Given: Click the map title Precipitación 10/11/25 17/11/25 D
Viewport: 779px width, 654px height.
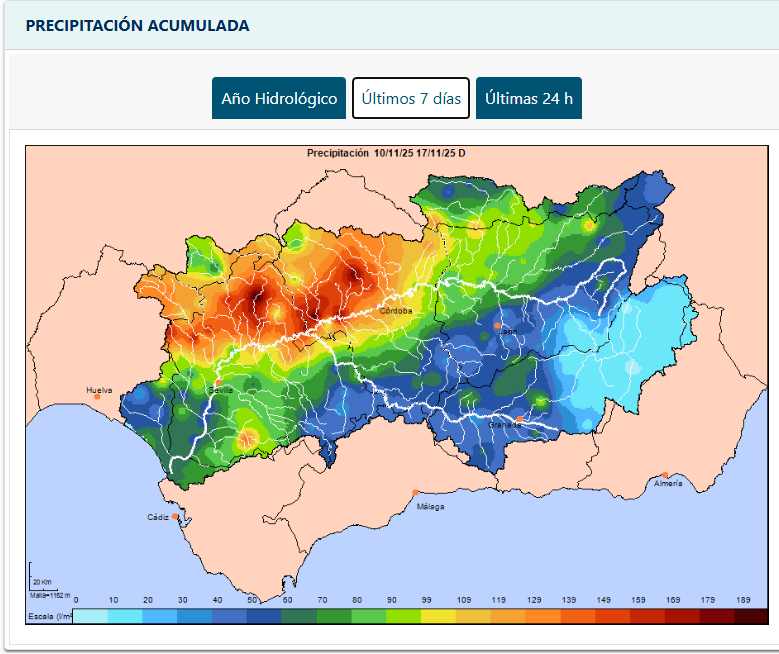Looking at the screenshot, I should click(386, 153).
